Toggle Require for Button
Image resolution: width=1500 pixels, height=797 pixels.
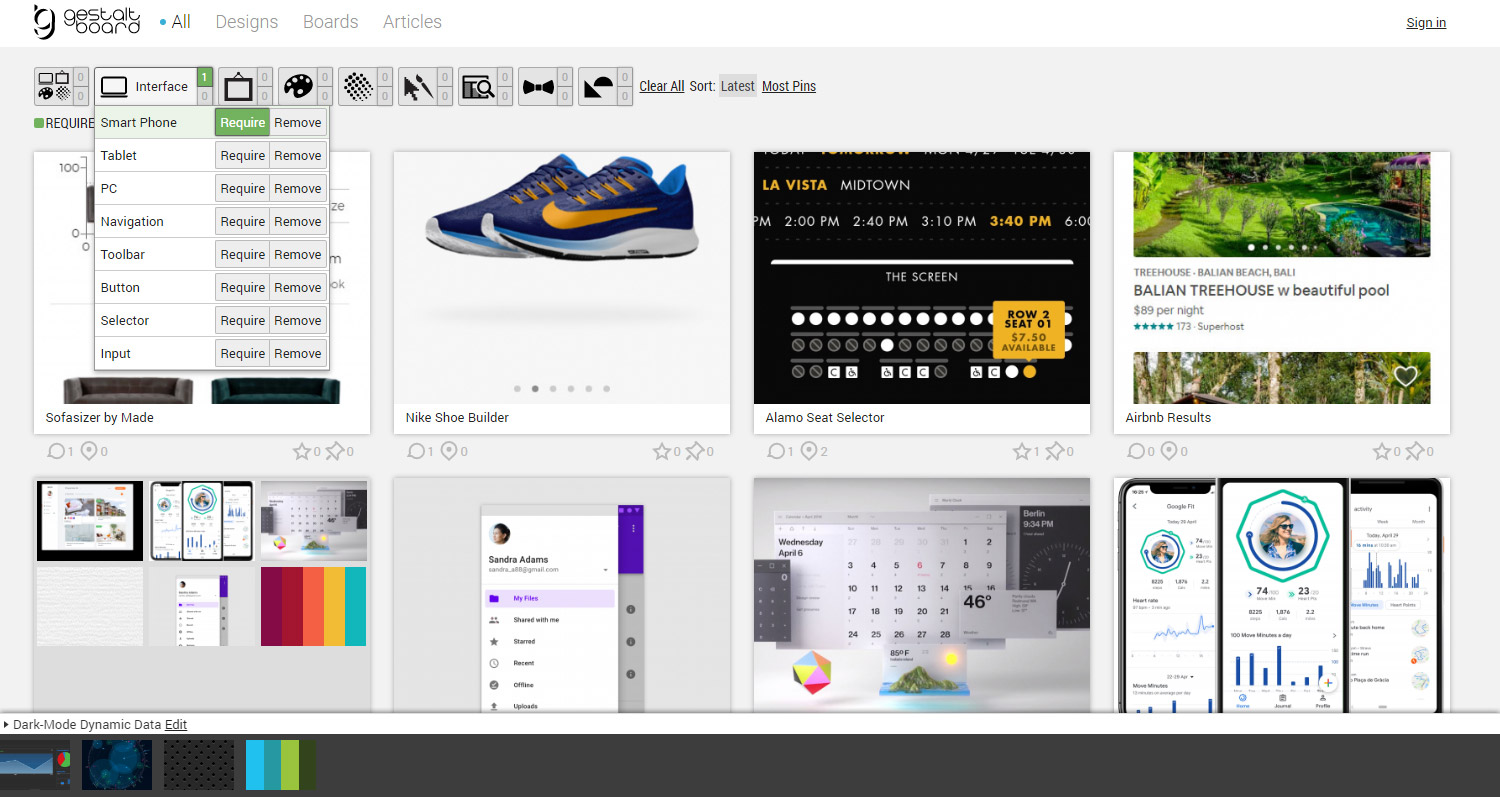[x=243, y=288]
